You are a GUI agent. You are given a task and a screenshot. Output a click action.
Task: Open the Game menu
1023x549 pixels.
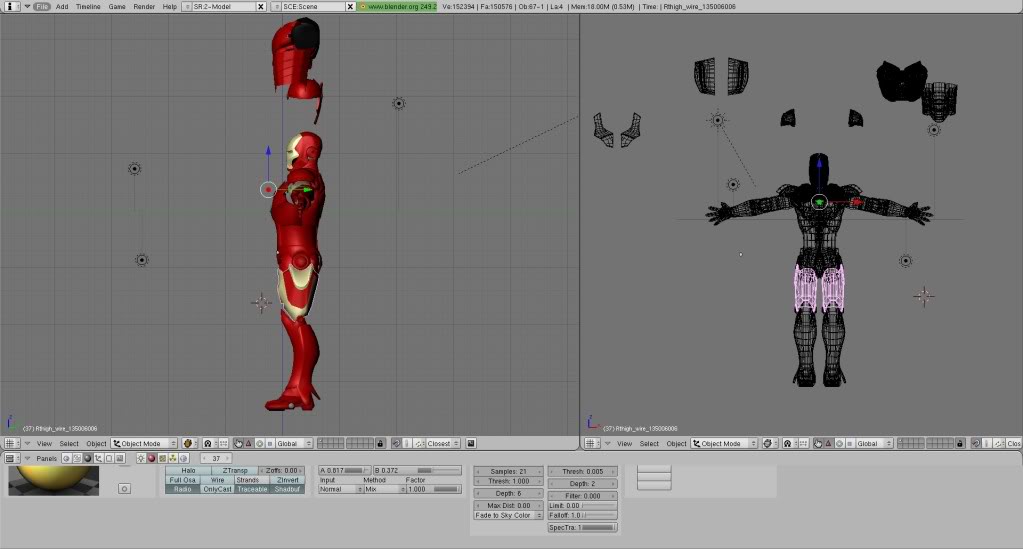pos(117,7)
